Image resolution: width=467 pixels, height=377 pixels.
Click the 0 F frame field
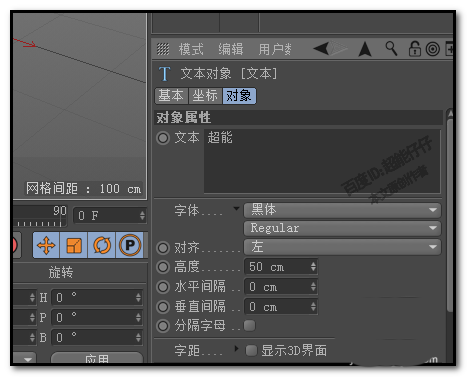(110, 216)
